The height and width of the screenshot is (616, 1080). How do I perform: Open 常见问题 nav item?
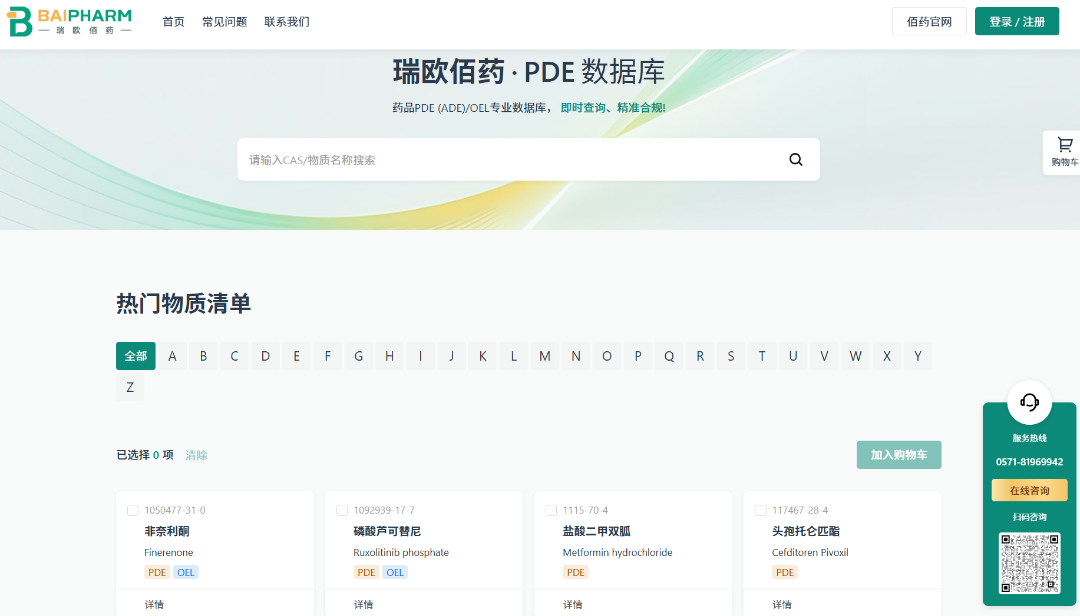tap(225, 22)
